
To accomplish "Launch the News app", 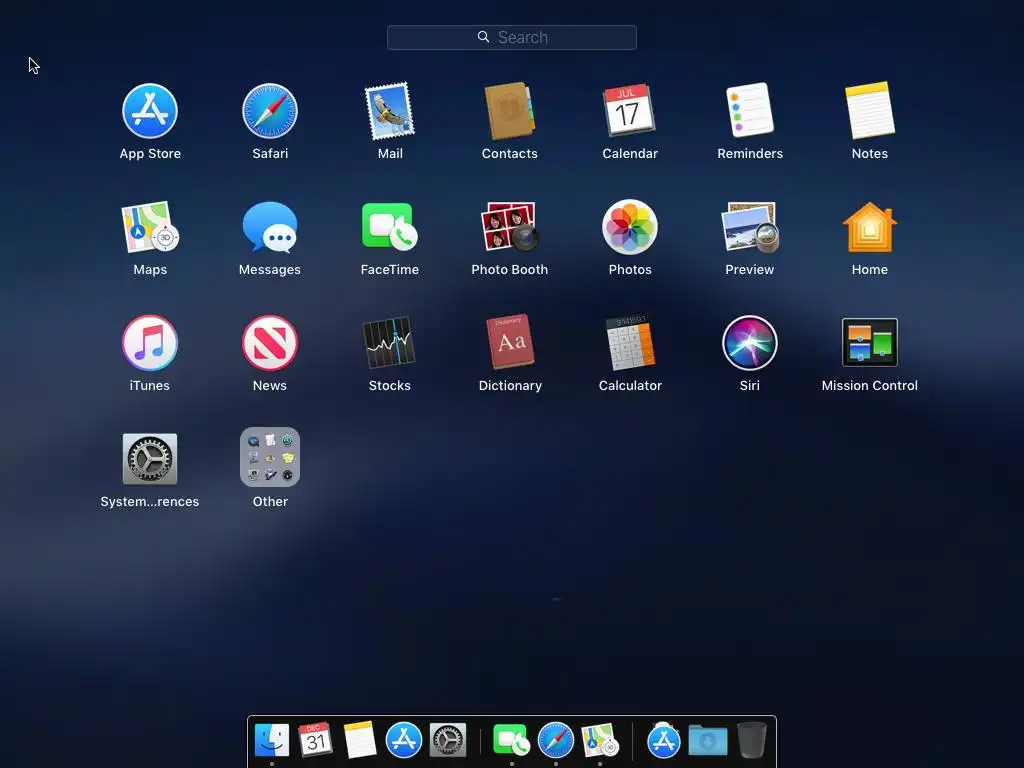I will coord(270,343).
